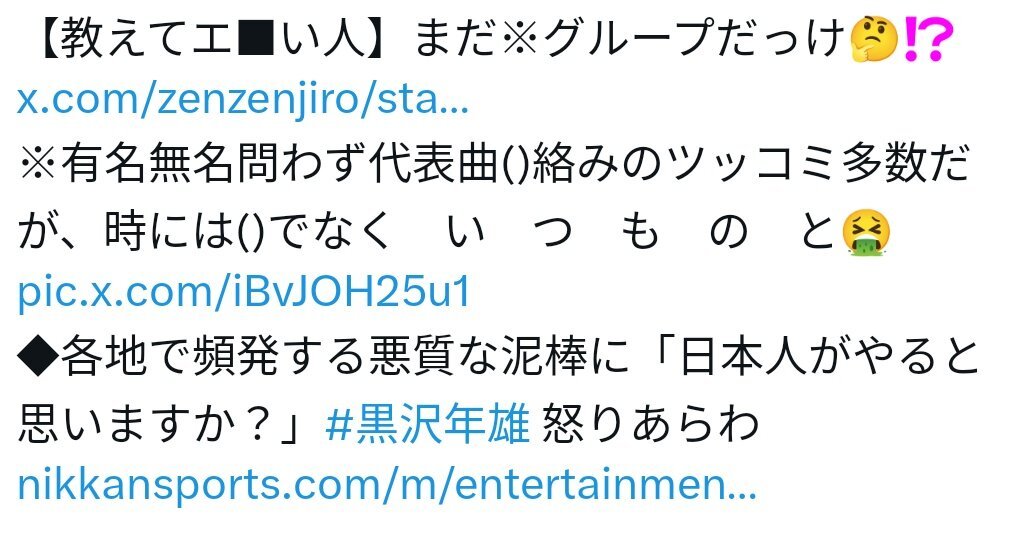Open the x.com/zenzenjiro/sta… link
The image size is (1026, 542).
(243, 100)
